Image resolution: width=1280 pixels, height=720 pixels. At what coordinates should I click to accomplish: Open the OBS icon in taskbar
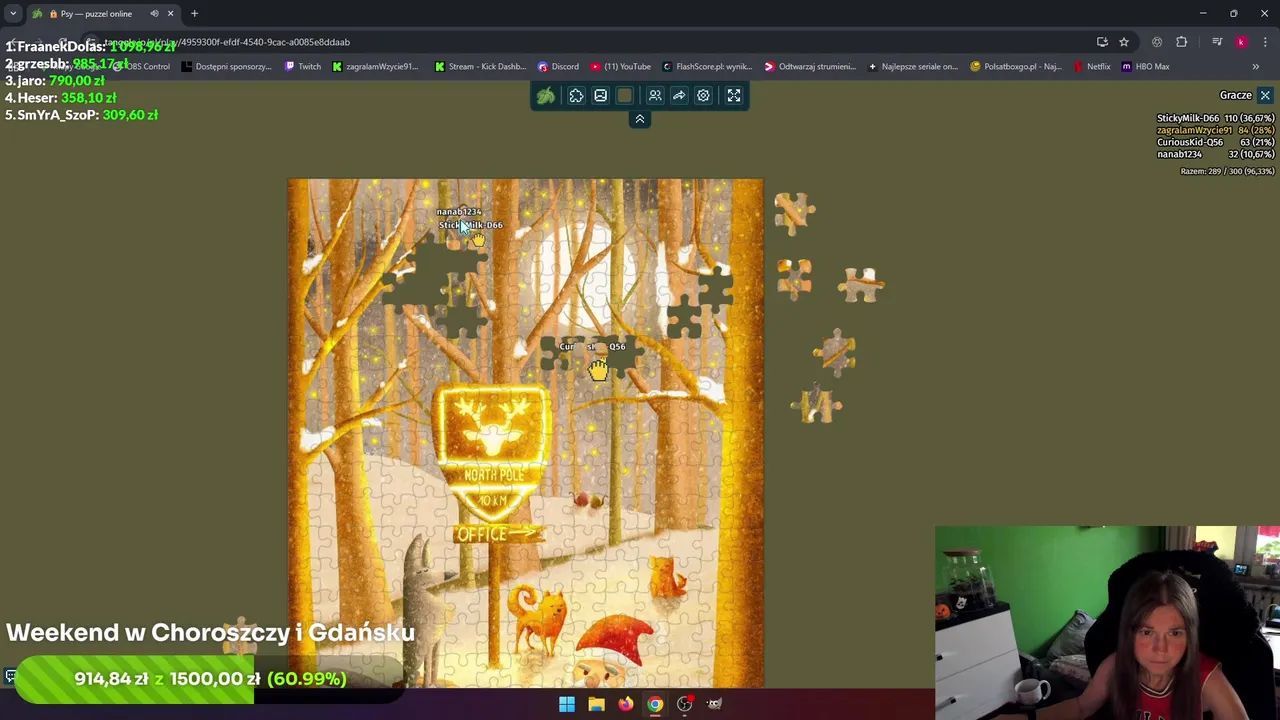pos(685,704)
